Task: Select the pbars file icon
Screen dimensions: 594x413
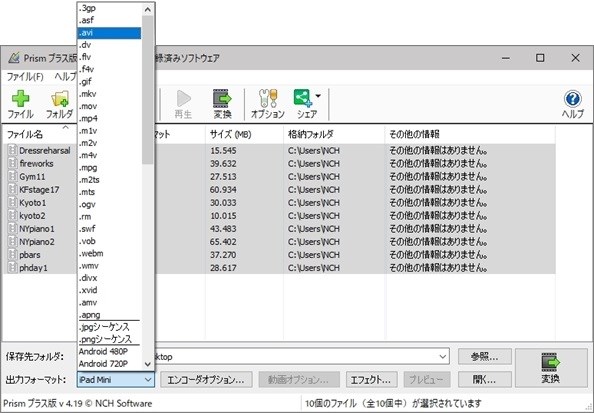Action: tap(13, 255)
